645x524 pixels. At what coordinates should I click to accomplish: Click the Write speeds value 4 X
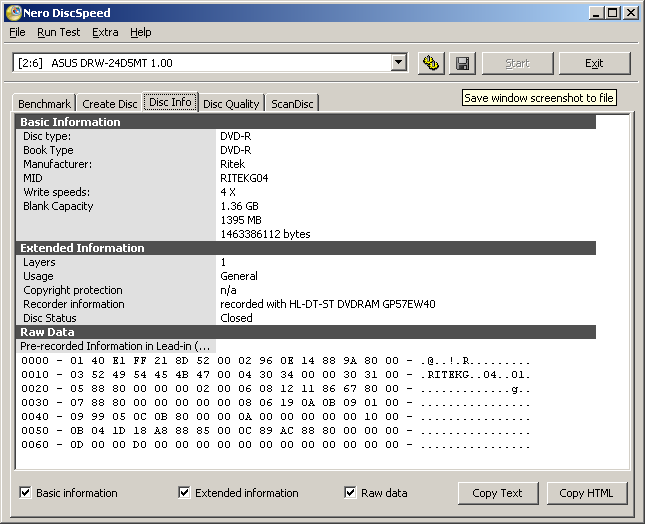tap(228, 192)
